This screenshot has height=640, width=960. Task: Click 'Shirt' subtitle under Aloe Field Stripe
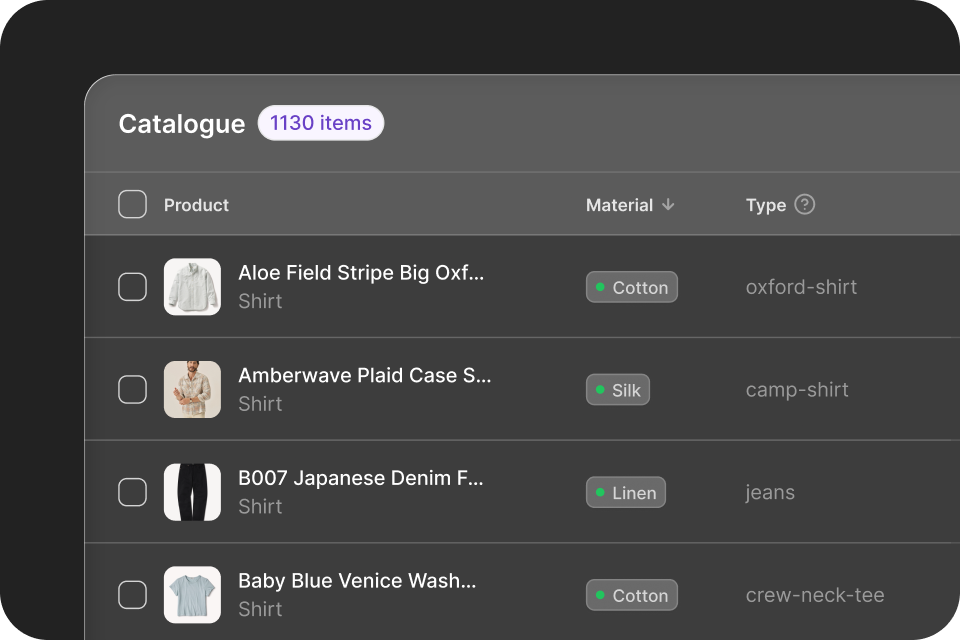[260, 301]
